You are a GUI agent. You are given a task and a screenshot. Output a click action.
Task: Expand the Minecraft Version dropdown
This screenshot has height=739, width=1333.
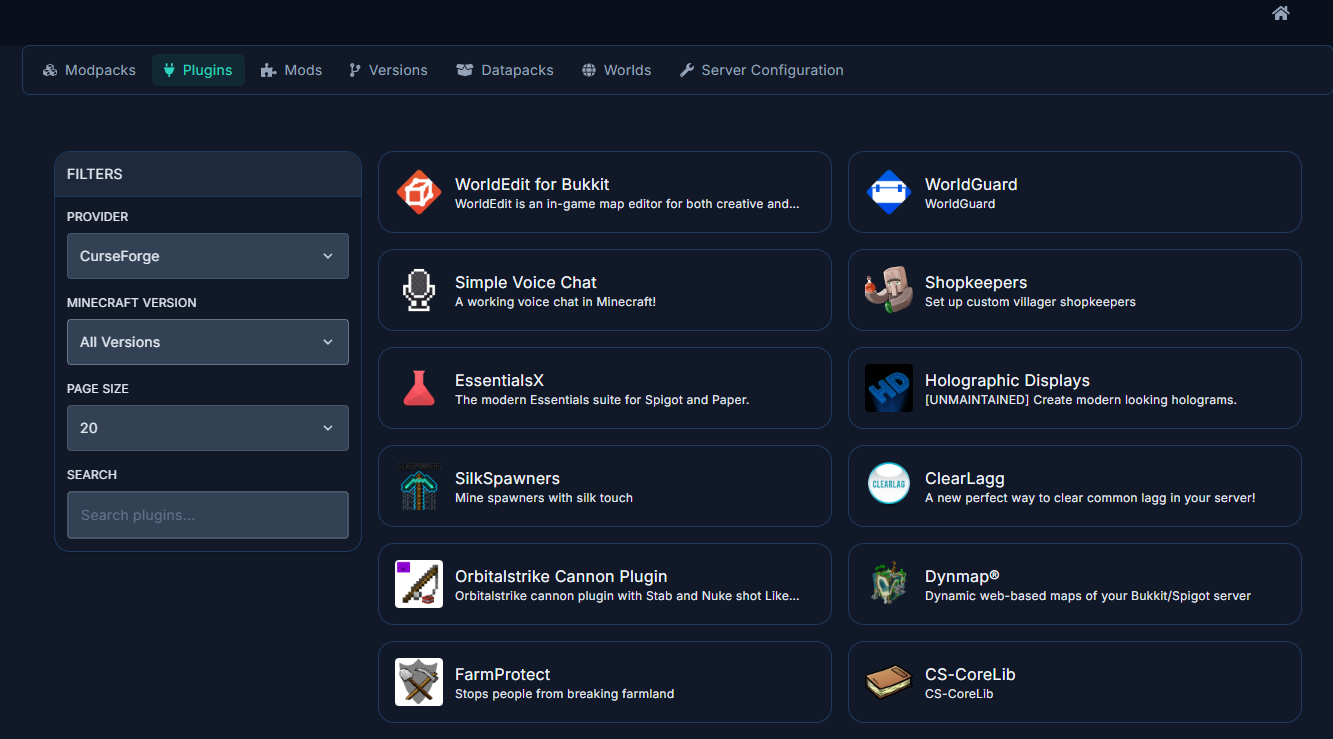pyautogui.click(x=207, y=342)
